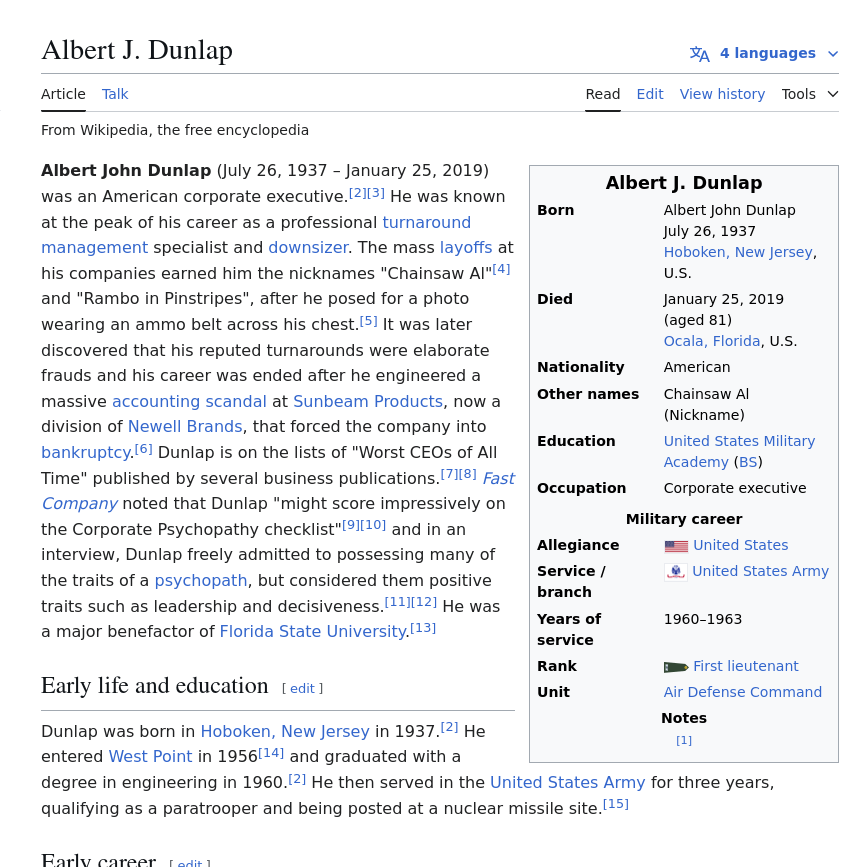Open the downsizer link
Screen dimensions: 868x867
pyautogui.click(x=308, y=247)
